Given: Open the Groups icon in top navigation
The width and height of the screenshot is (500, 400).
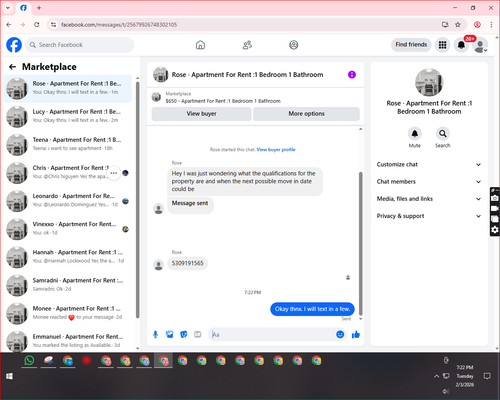Looking at the screenshot, I should 294,45.
